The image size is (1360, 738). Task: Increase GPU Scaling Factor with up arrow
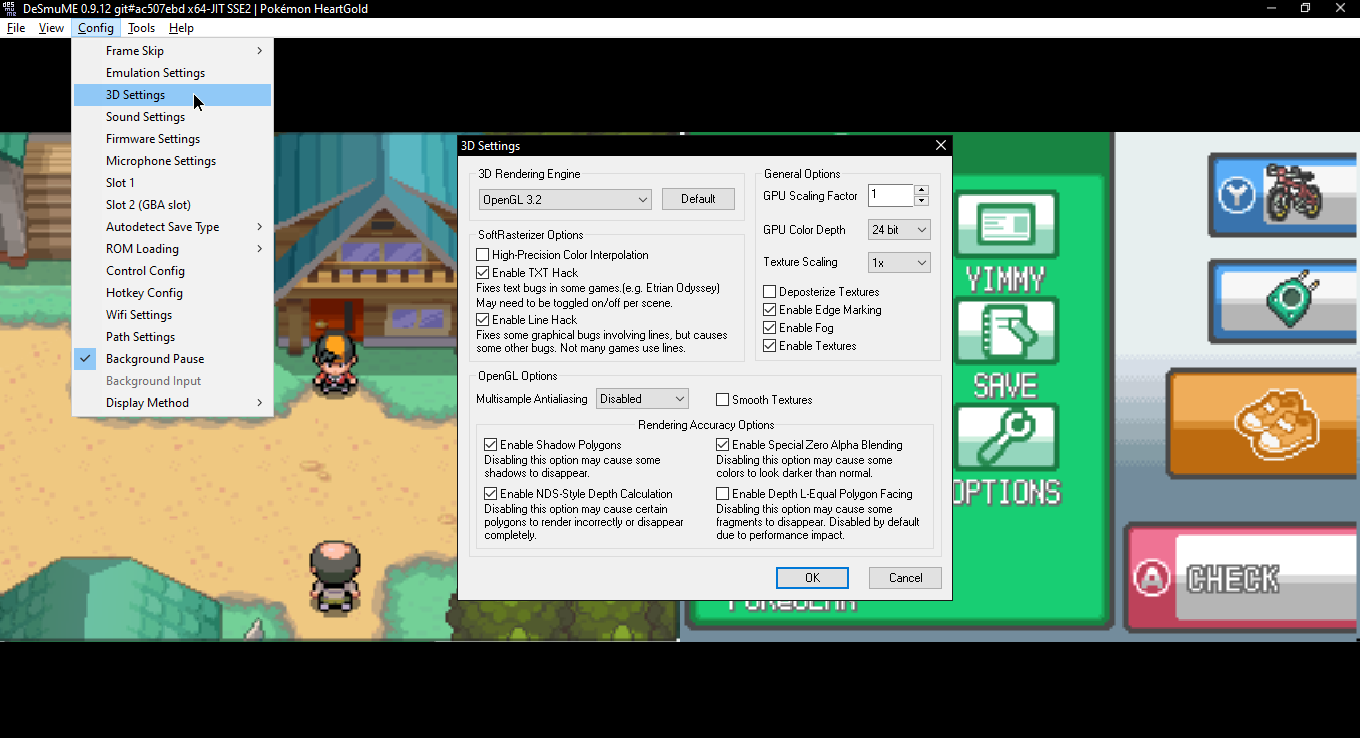922,190
